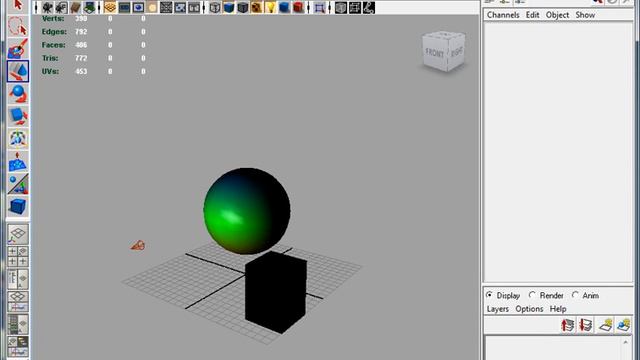Select the Universal Manipulator tool
640x360 pixels.
click(x=18, y=138)
